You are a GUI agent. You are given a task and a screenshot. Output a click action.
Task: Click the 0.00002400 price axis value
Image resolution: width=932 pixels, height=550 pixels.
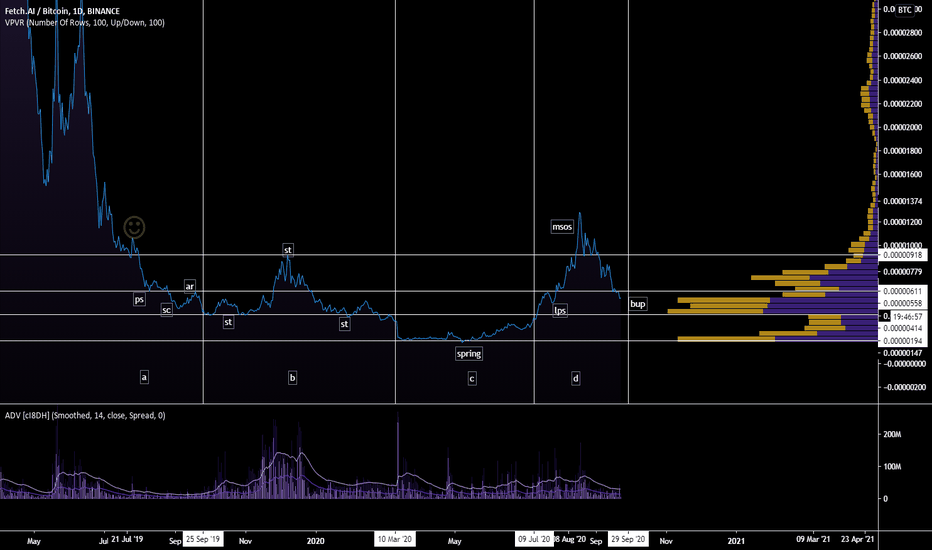click(902, 80)
